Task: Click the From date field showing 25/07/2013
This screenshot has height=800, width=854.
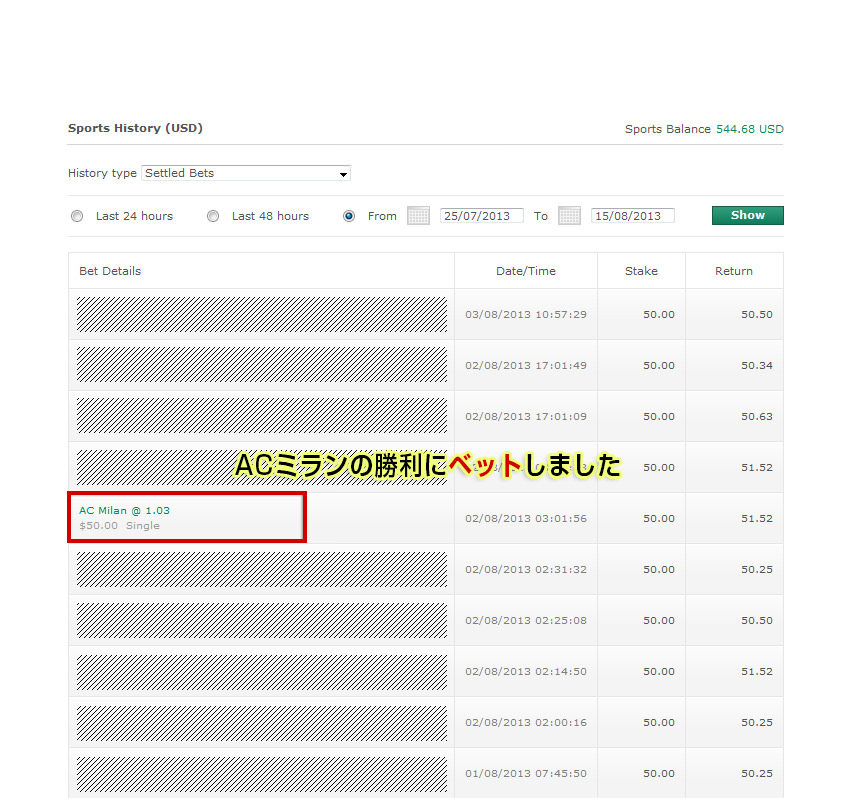Action: point(481,216)
